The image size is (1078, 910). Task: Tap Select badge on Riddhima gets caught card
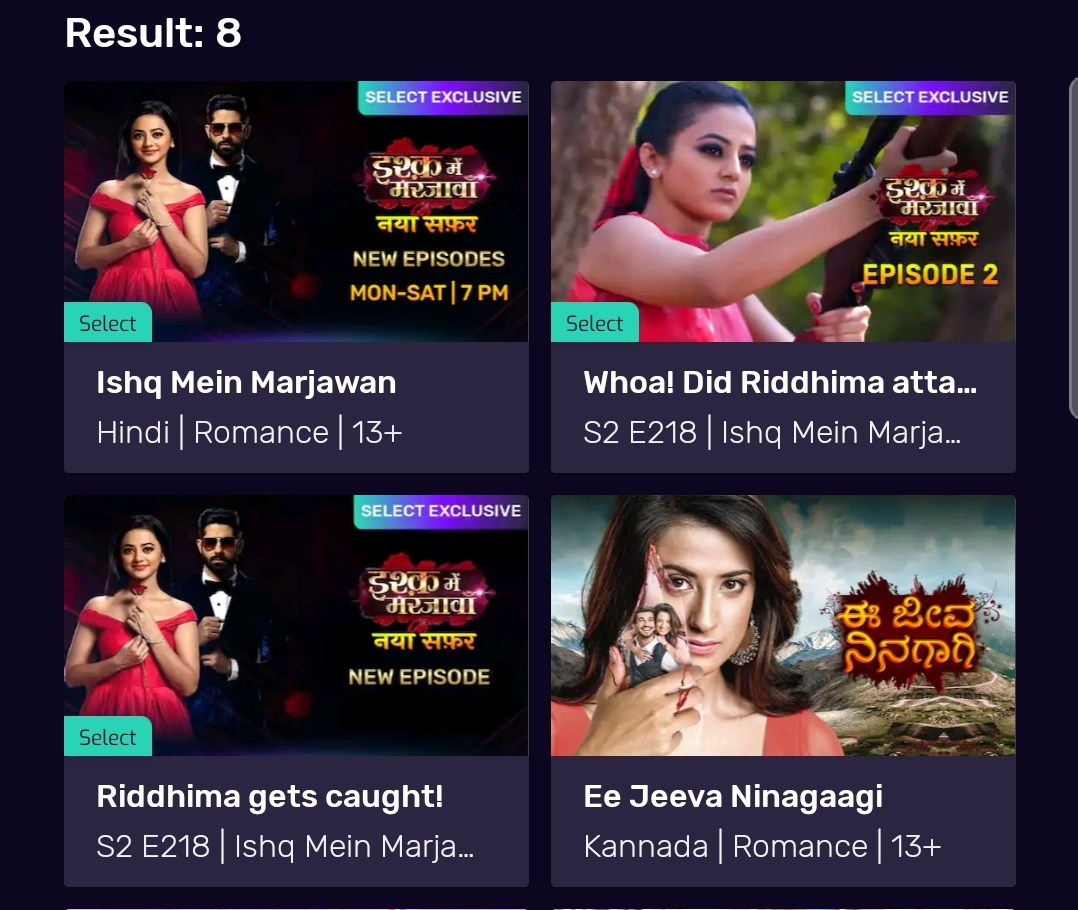(108, 736)
